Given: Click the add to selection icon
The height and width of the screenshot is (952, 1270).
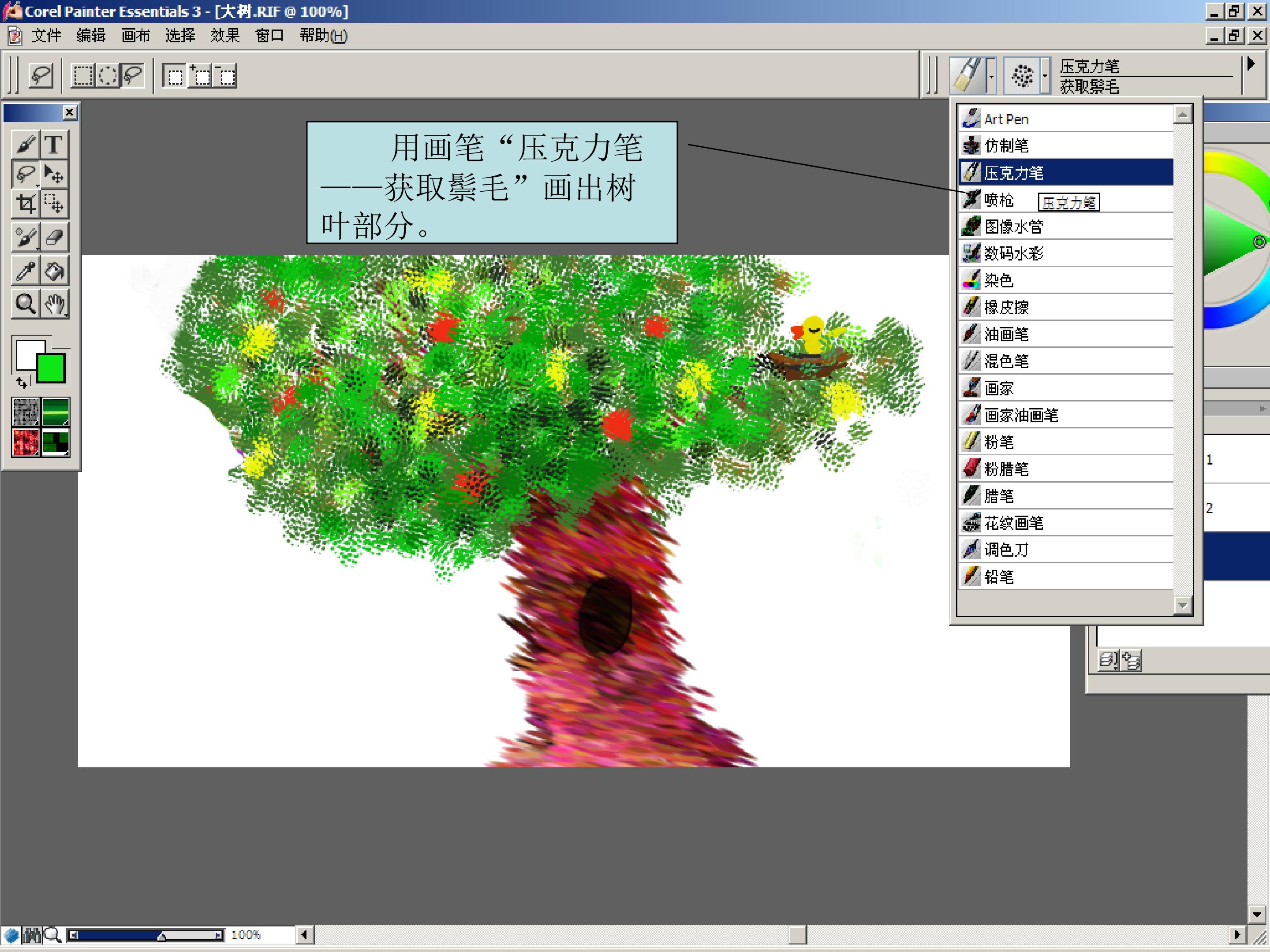Looking at the screenshot, I should pos(200,76).
